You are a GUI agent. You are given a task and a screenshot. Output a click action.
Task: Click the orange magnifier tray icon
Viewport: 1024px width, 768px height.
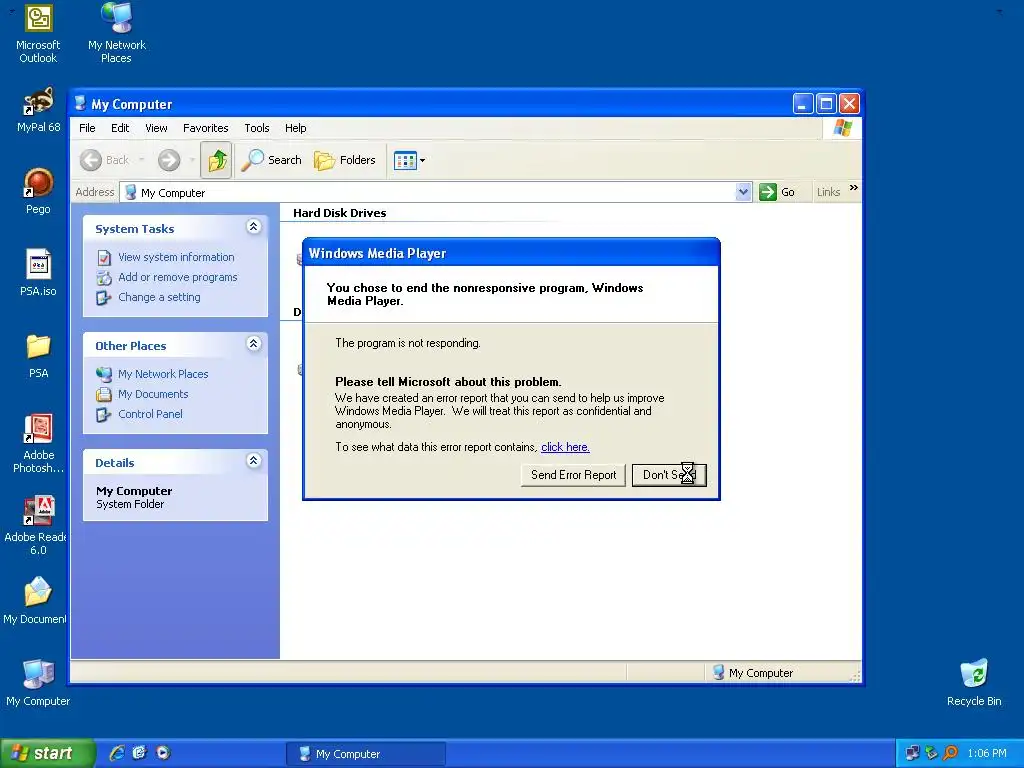(950, 754)
